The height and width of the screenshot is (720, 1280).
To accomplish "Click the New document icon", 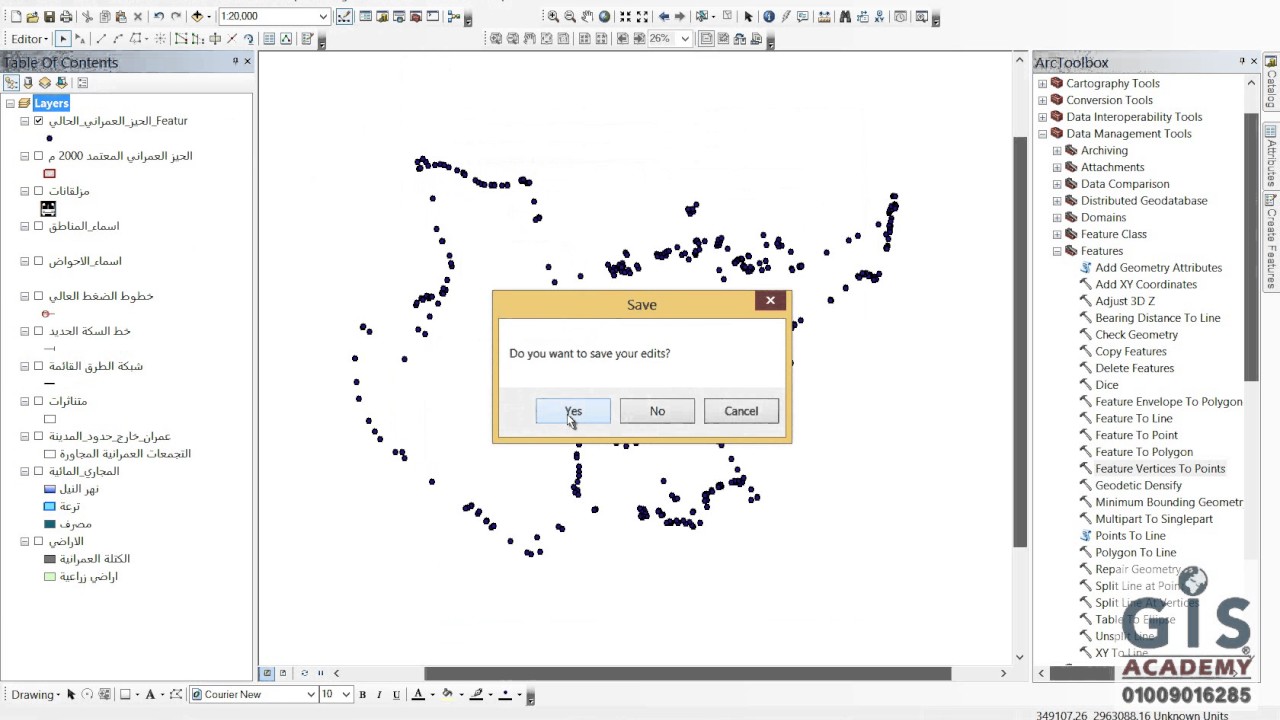I will click(15, 17).
